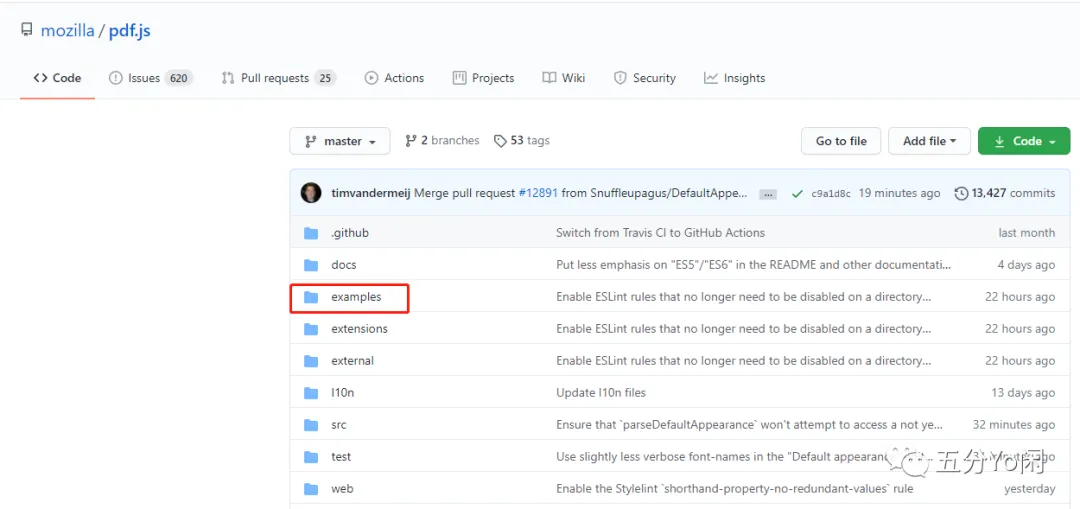Open 'Switch from Travis CI to GitHub Actions' commit

click(x=661, y=233)
